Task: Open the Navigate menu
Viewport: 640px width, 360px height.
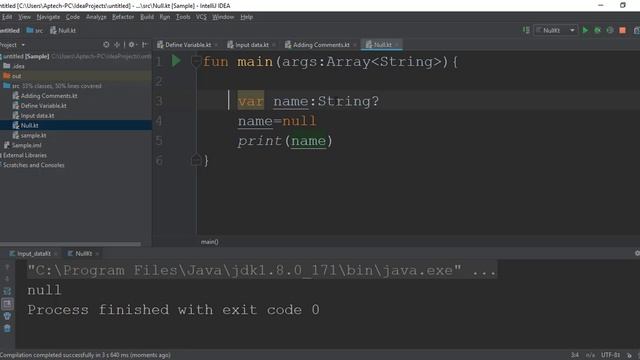Action: point(48,17)
